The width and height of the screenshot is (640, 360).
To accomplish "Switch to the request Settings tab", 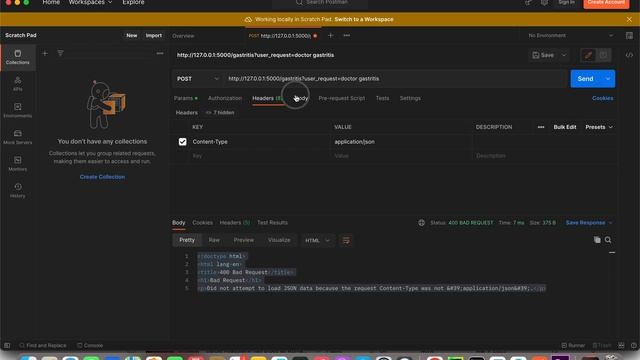I will 410,98.
